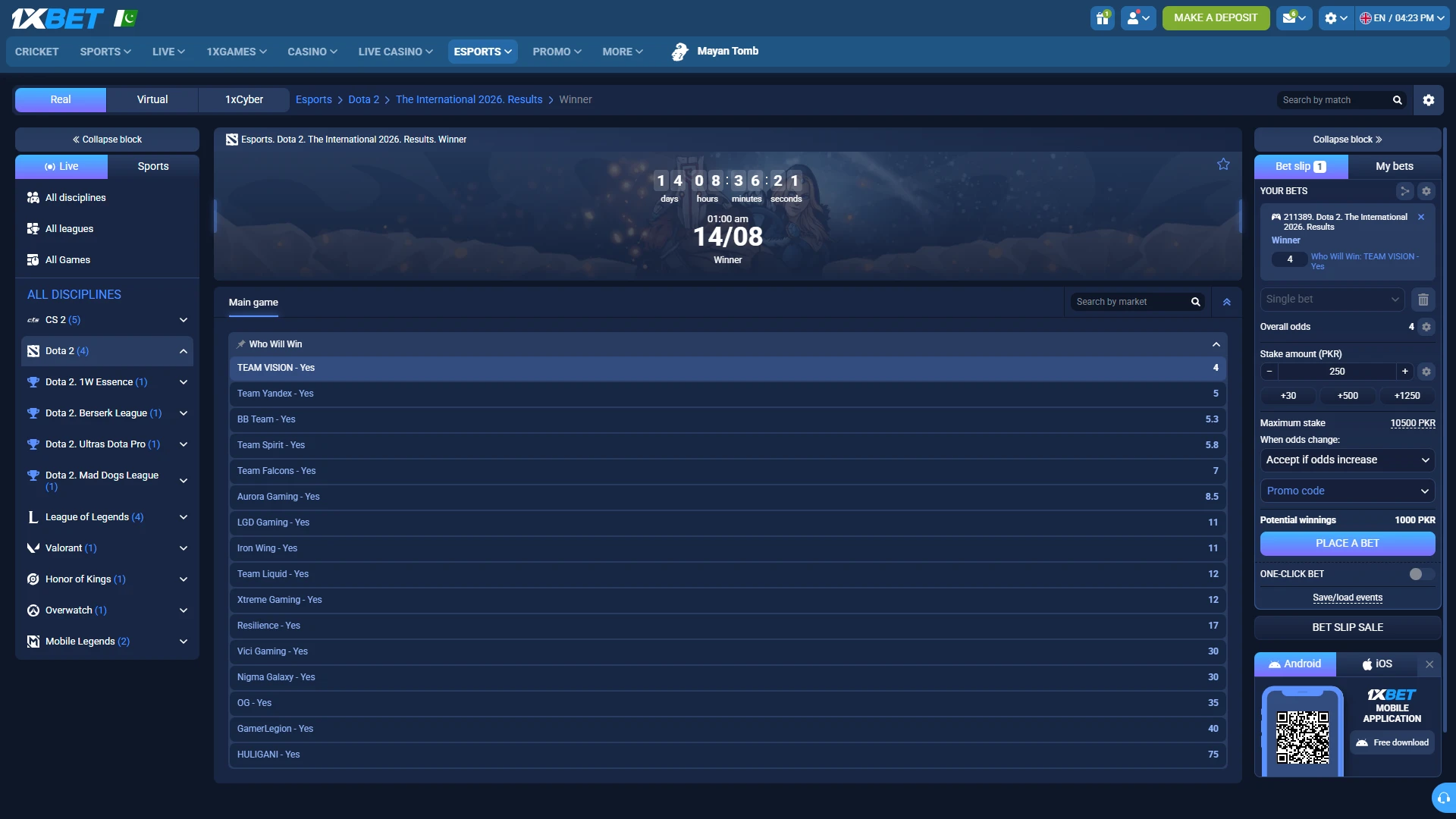Open the top-bar settings gear
Viewport: 1456px width, 819px height.
tap(1335, 18)
